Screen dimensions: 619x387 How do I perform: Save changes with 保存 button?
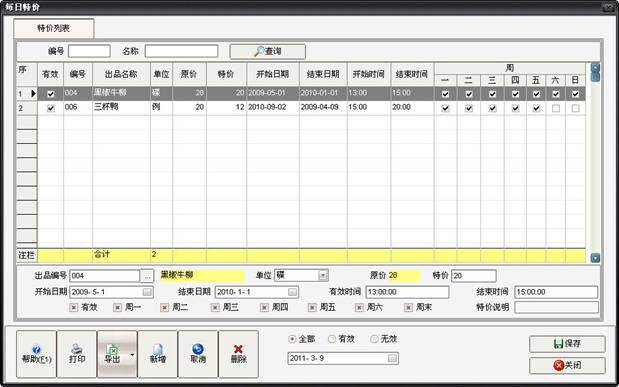click(567, 344)
